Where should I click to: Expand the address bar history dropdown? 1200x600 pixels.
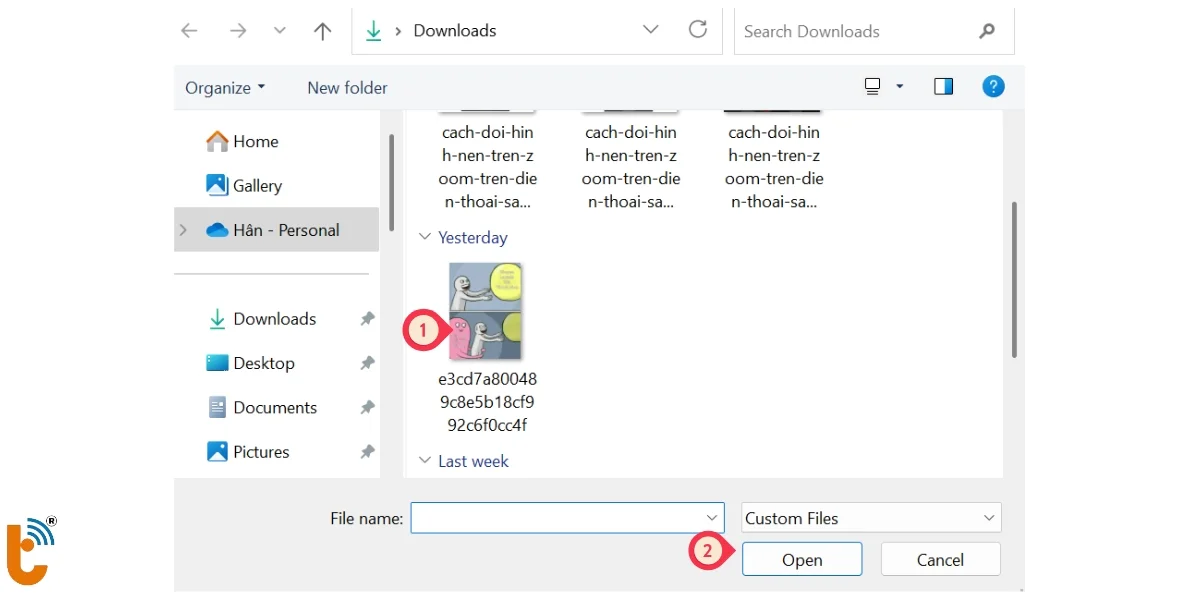[651, 30]
